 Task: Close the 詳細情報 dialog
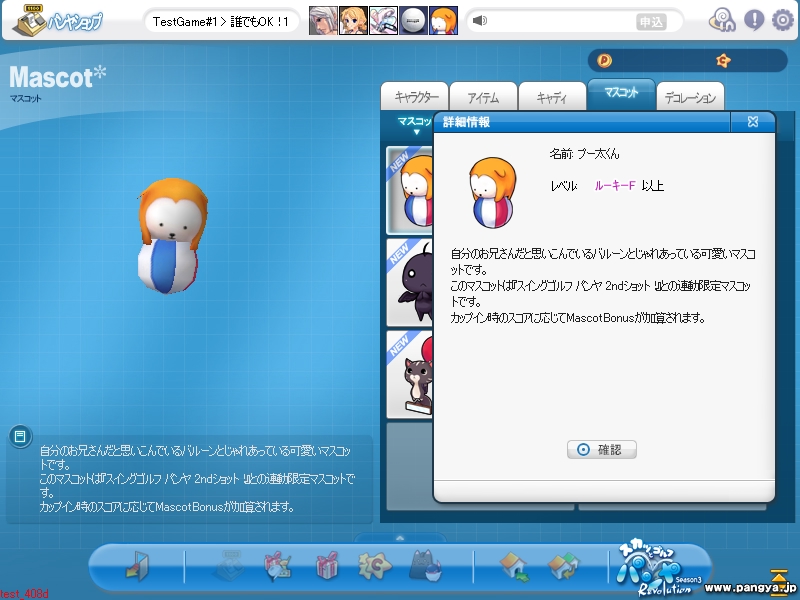tap(753, 121)
